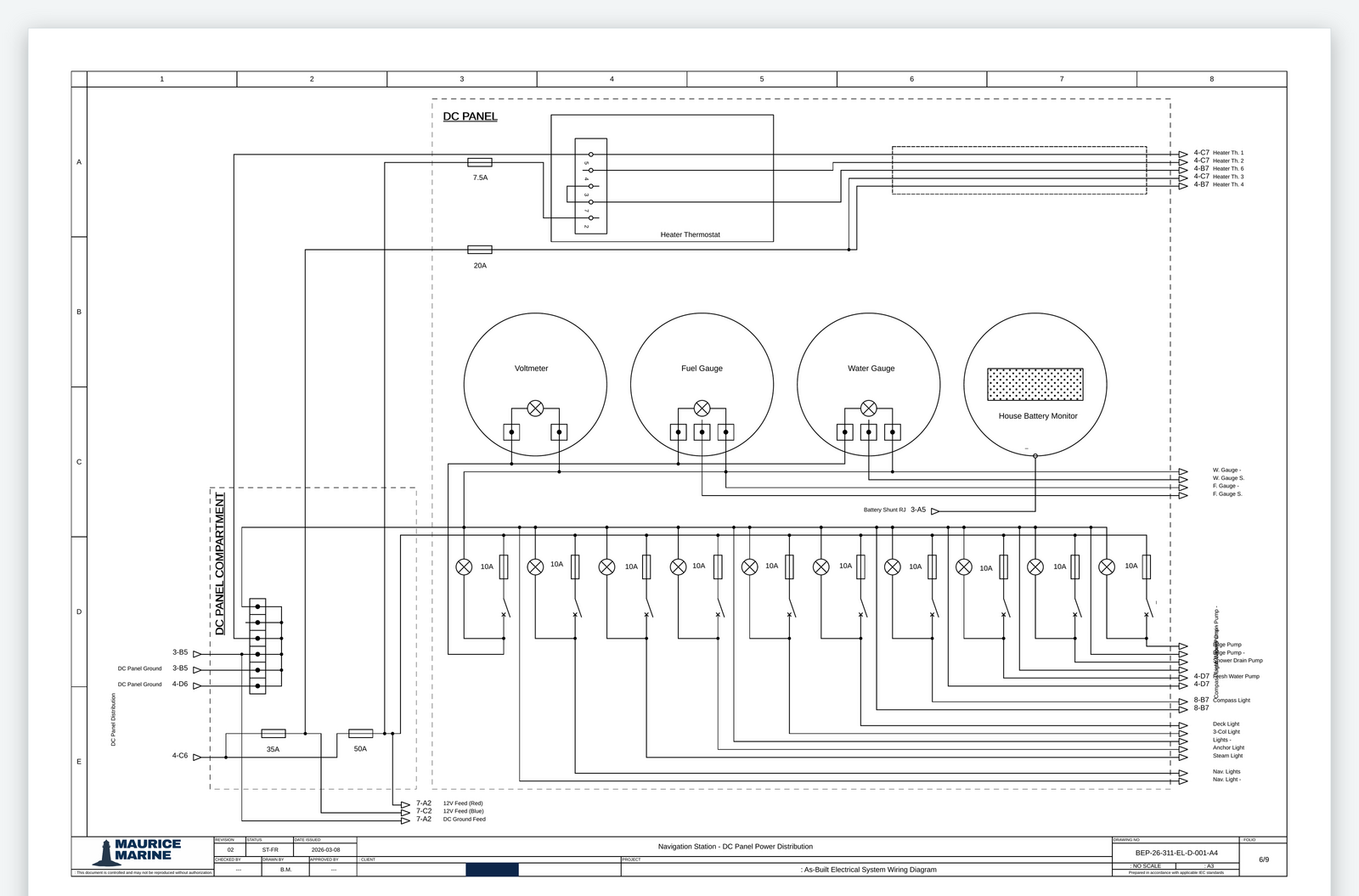
Task: Click the Voltmeter indicator lamp symbol
Action: pos(535,409)
